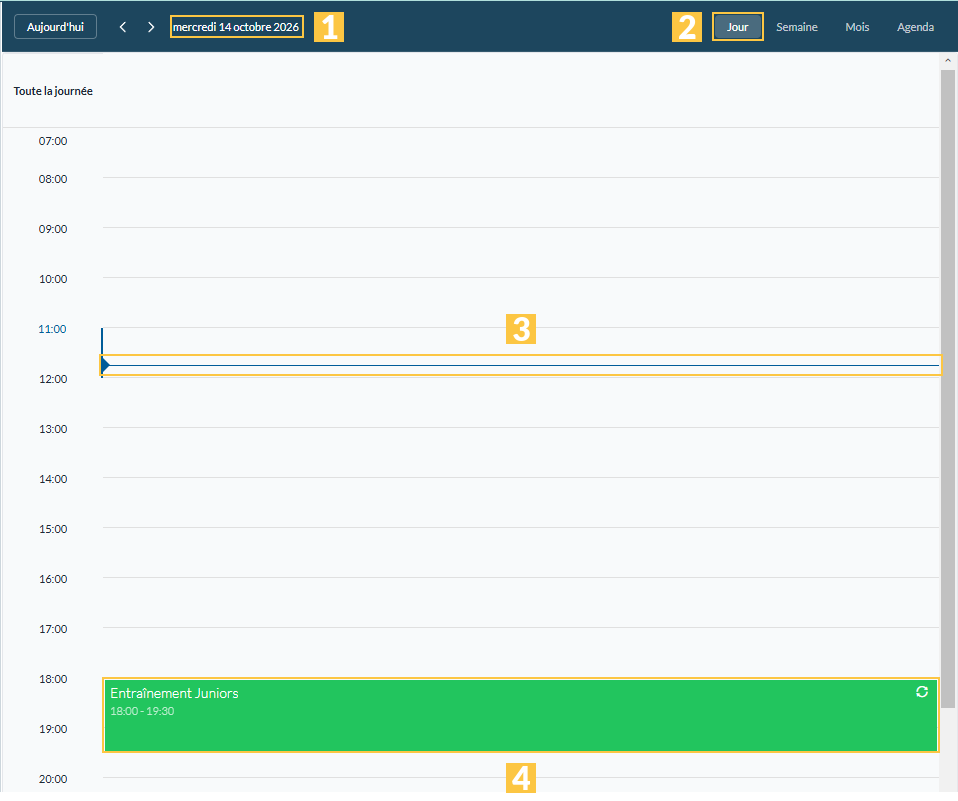Switch to the Mois view

[x=857, y=27]
